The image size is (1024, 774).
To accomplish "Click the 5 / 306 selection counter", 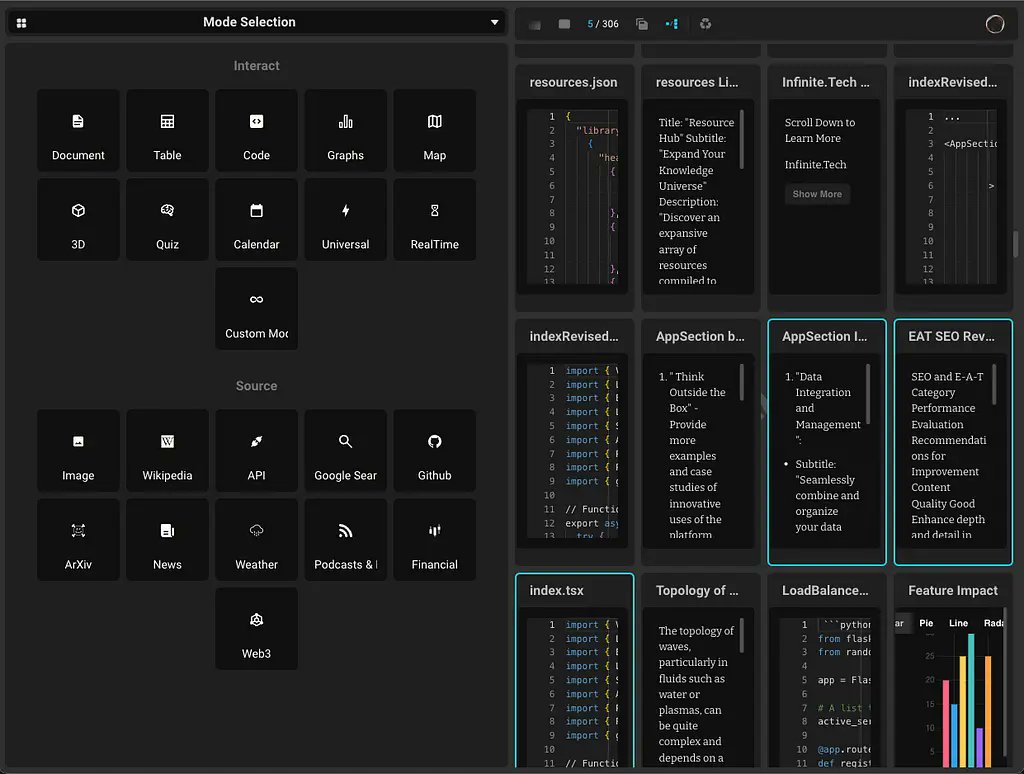I will pyautogui.click(x=603, y=24).
